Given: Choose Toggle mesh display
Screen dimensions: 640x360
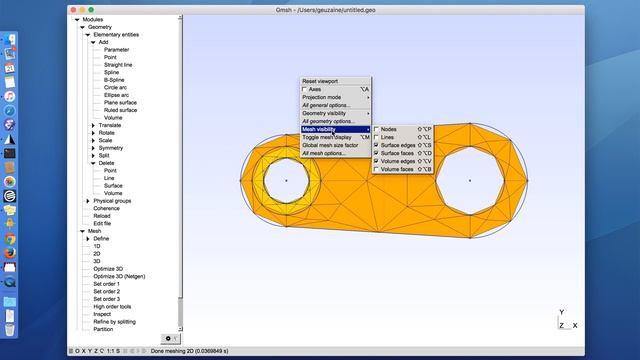Looking at the screenshot, I should pyautogui.click(x=336, y=137).
